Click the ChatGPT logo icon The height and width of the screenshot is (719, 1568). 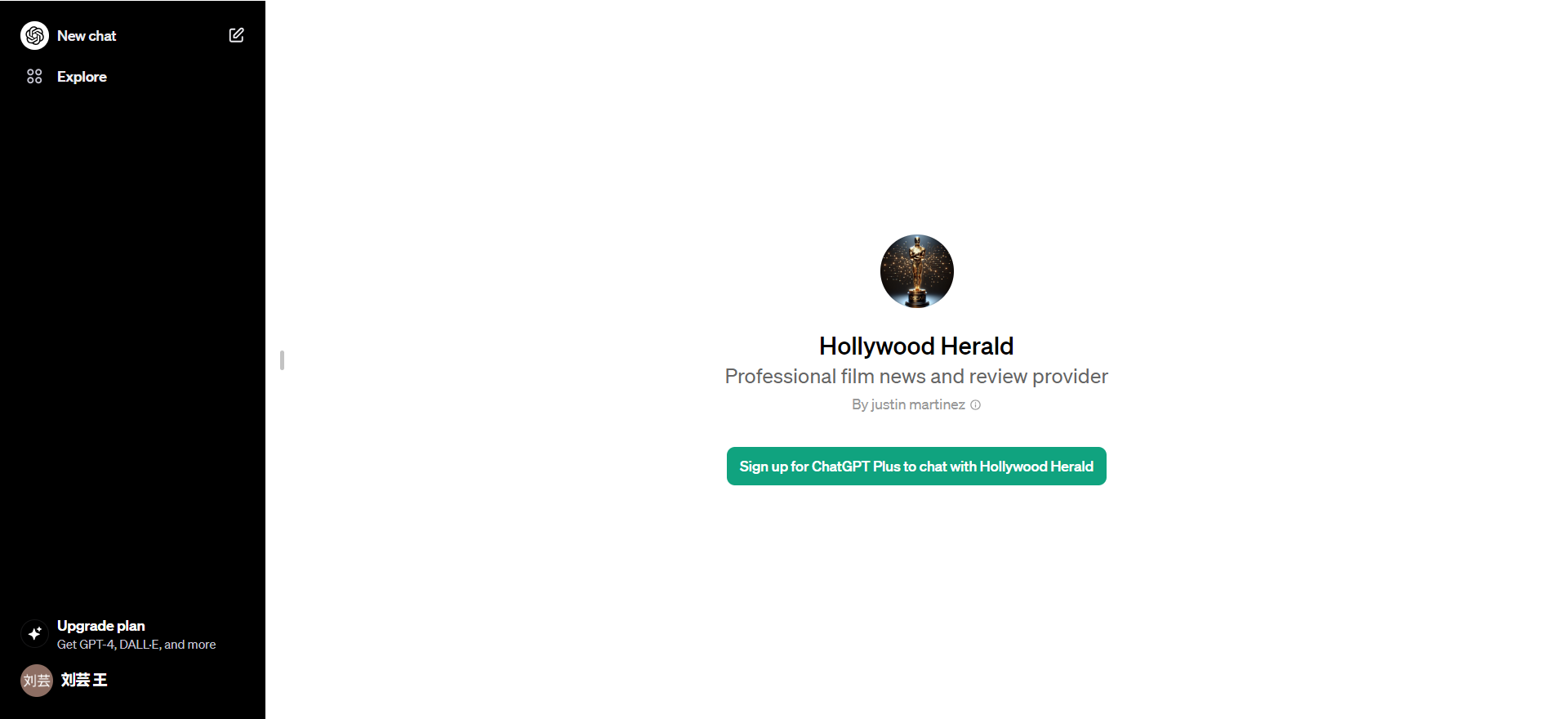pos(34,36)
